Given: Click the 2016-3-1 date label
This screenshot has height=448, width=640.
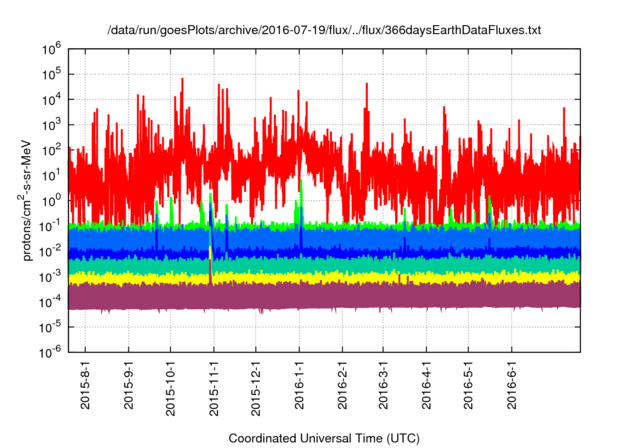Looking at the screenshot, I should pos(382,385).
